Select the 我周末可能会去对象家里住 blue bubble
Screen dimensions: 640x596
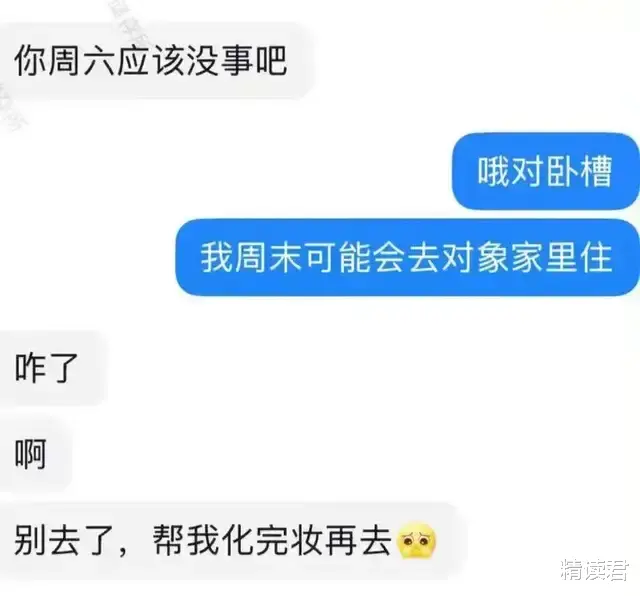pyautogui.click(x=407, y=257)
